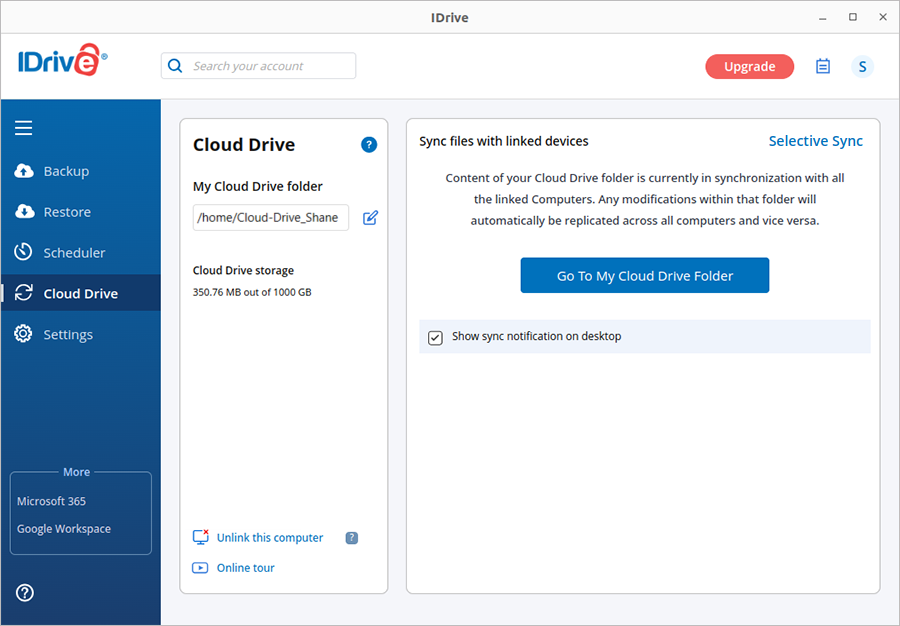900x626 pixels.
Task: Open Settings from the sidebar
Action: [x=68, y=335]
